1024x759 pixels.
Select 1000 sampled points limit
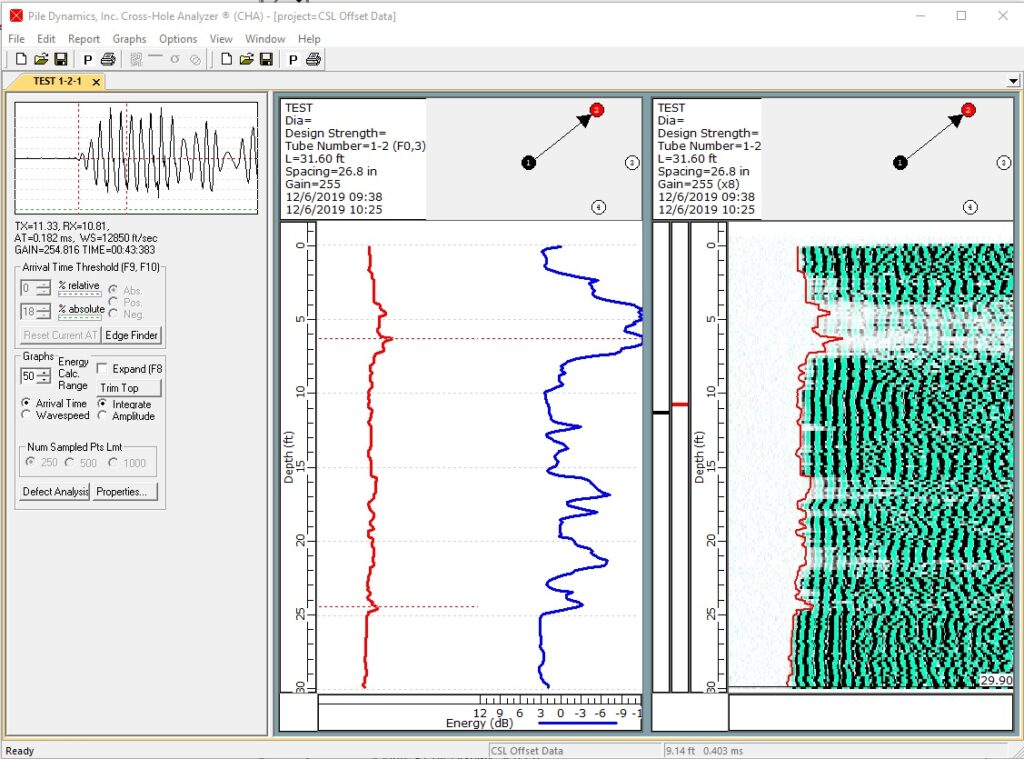(113, 462)
